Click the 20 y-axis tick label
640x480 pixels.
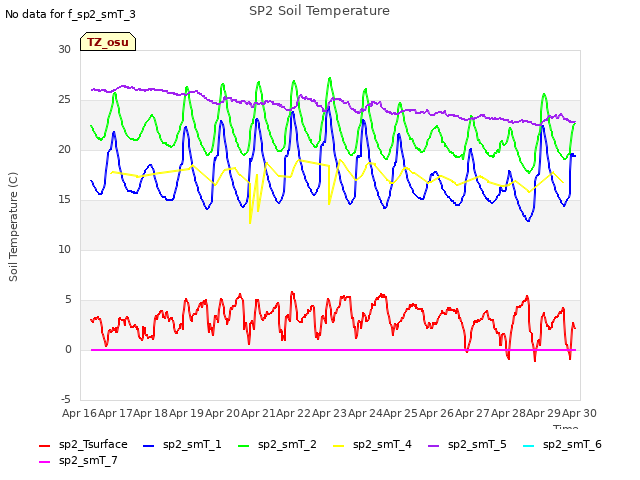click(x=64, y=149)
